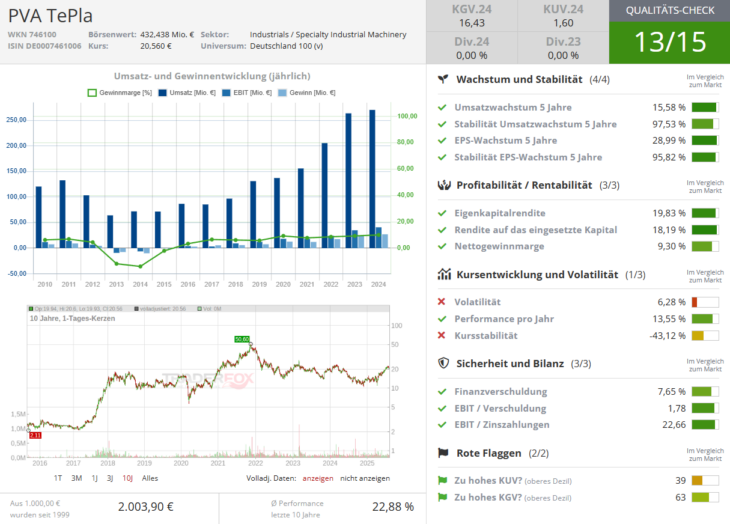Toggle Umsatz [Mio. €] legend series
This screenshot has width=730, height=524.
187,93
